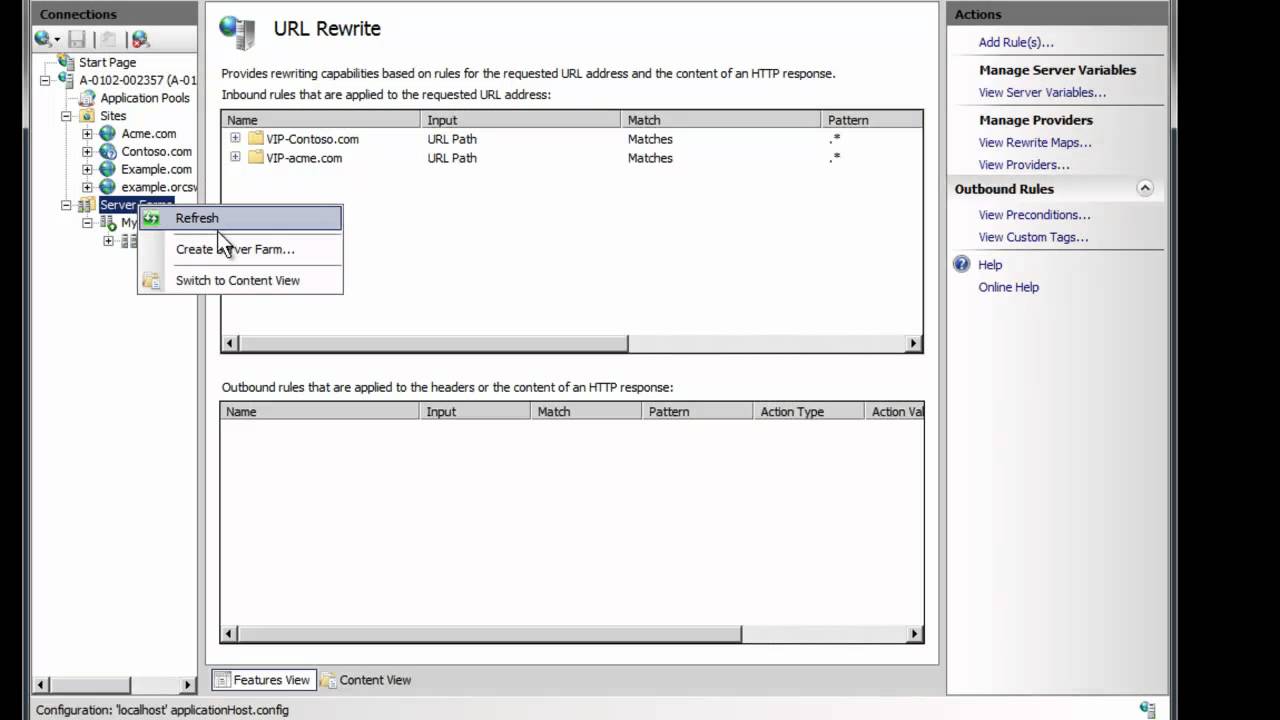This screenshot has height=720, width=1280.
Task: Open View Server Variables... link
Action: [x=1042, y=93]
